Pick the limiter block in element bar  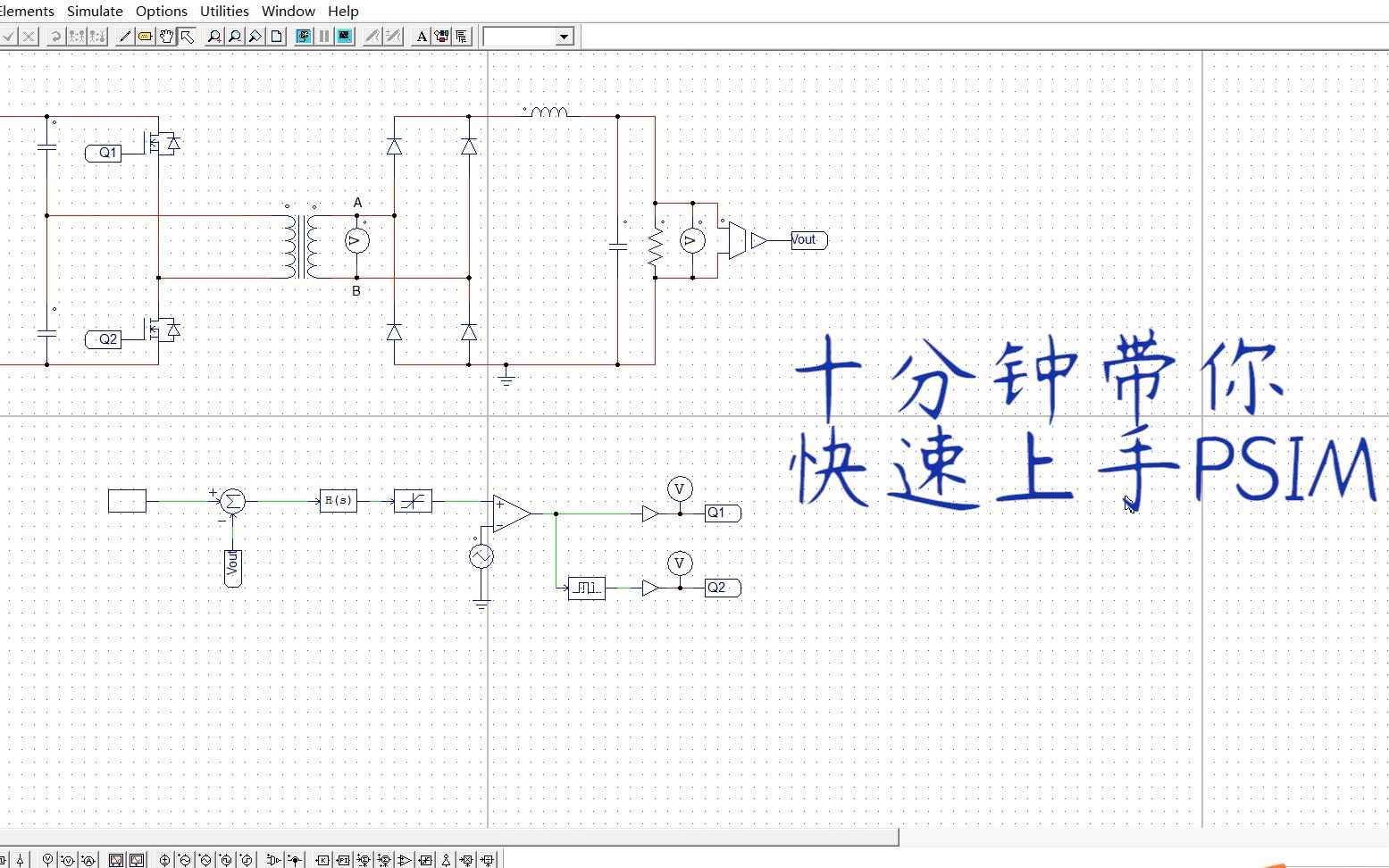(425, 860)
